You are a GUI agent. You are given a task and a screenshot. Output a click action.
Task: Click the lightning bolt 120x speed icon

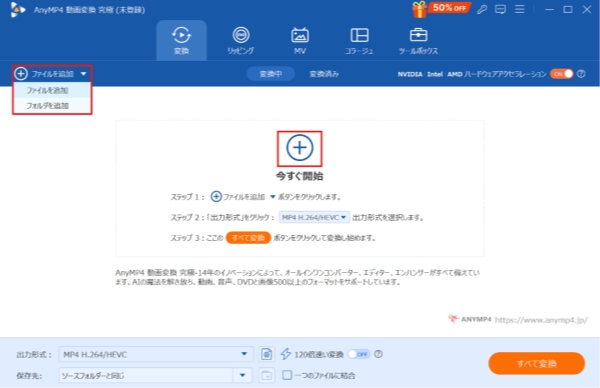286,354
